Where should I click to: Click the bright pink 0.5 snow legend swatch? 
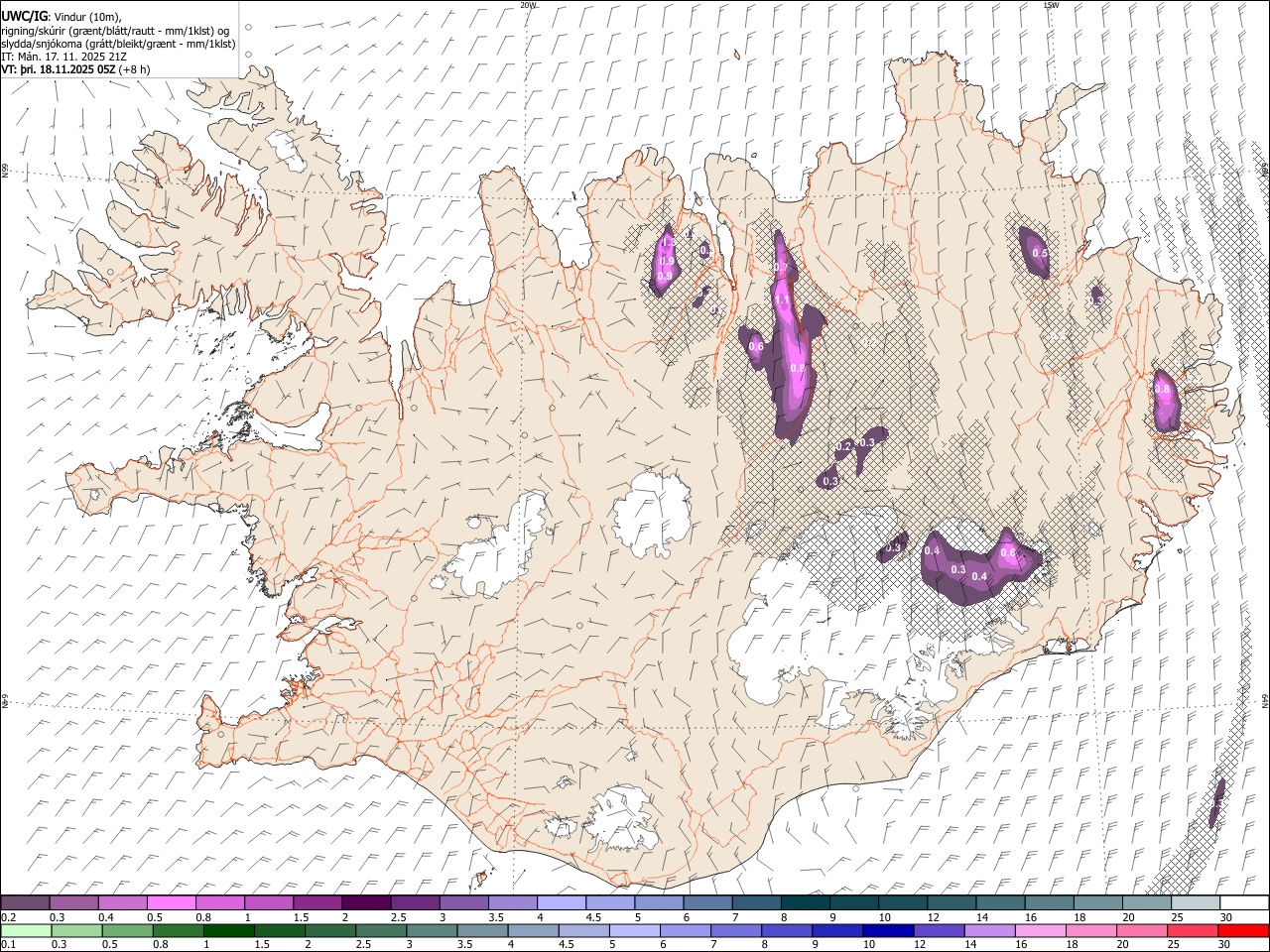point(172,903)
